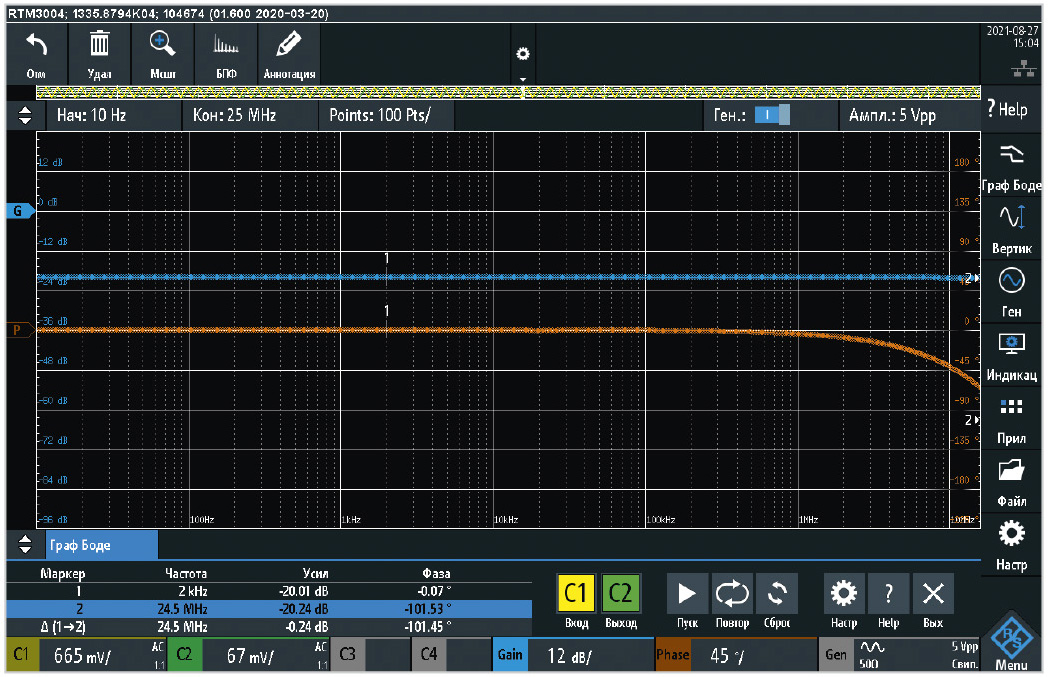This screenshot has height=677, width=1049.
Task: Click the -0.07 ° phase value
Action: (x=434, y=591)
